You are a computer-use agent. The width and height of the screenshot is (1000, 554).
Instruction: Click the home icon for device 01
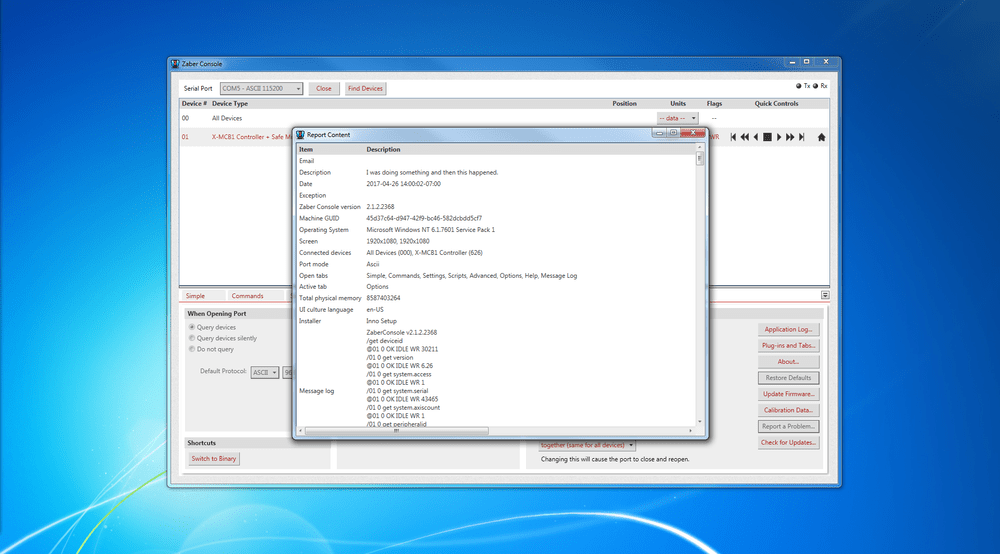click(x=821, y=137)
